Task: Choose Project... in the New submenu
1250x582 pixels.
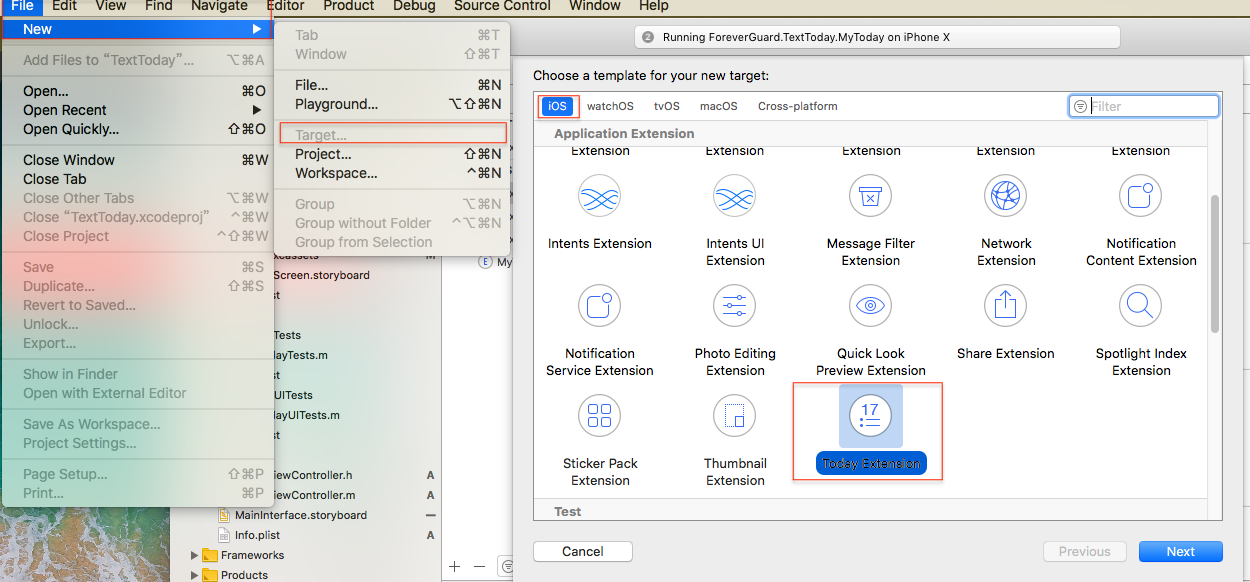Action: point(392,154)
